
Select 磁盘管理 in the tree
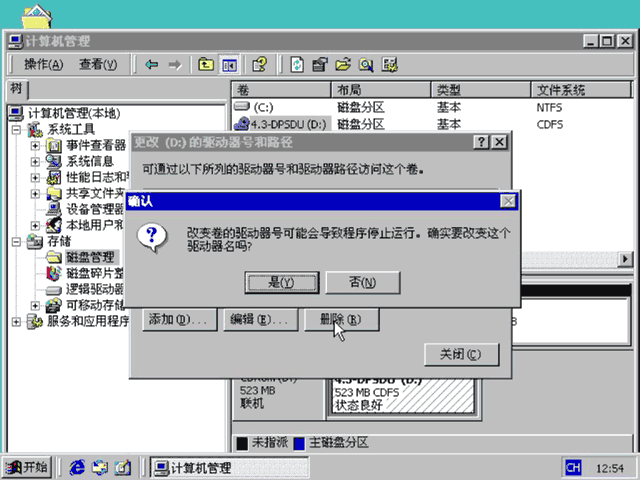pyautogui.click(x=90, y=257)
